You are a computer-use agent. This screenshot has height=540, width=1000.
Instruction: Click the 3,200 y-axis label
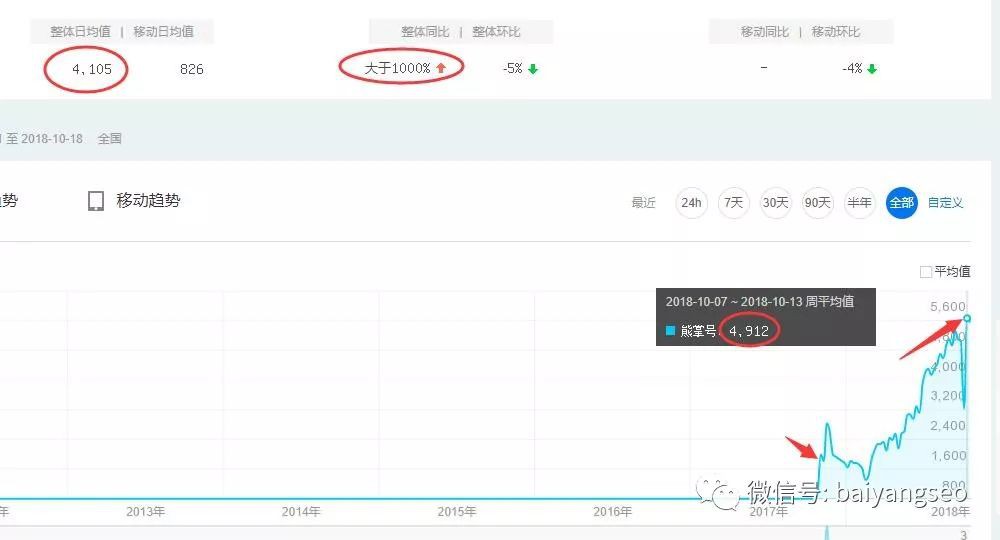click(x=948, y=395)
